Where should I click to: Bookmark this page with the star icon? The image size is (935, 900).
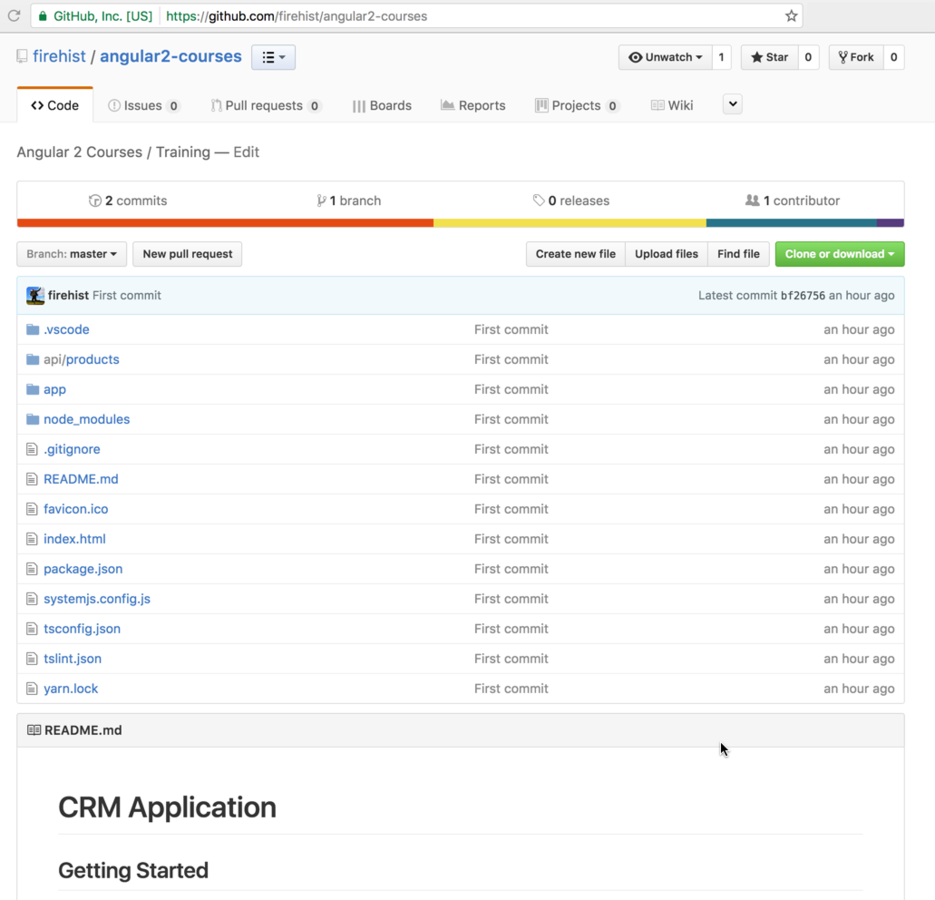[x=791, y=16]
